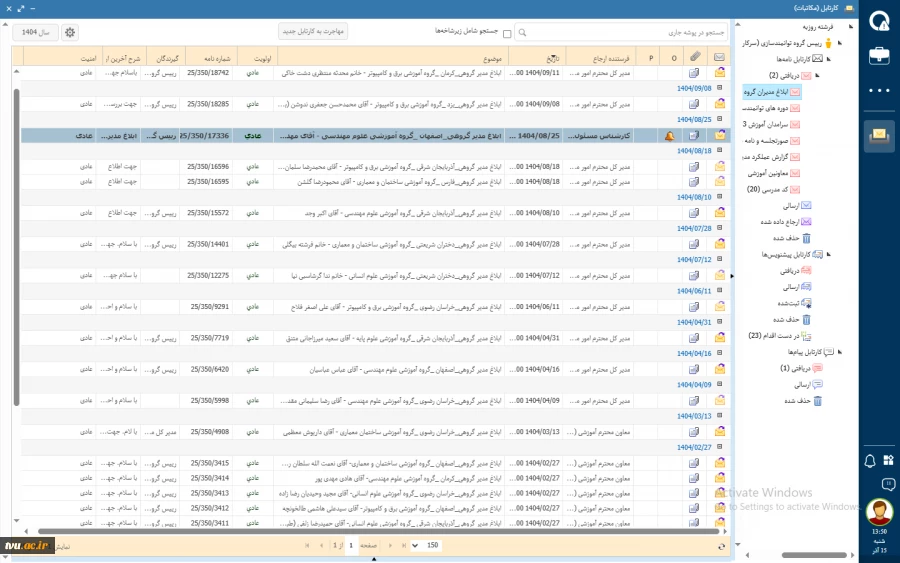Click the refresh icon in the pager bar

[x=721, y=546]
